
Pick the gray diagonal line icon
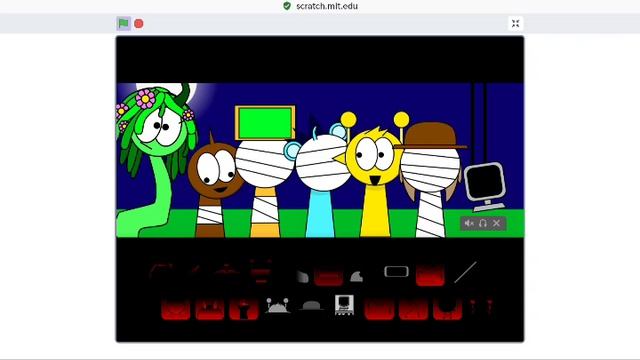click(465, 272)
